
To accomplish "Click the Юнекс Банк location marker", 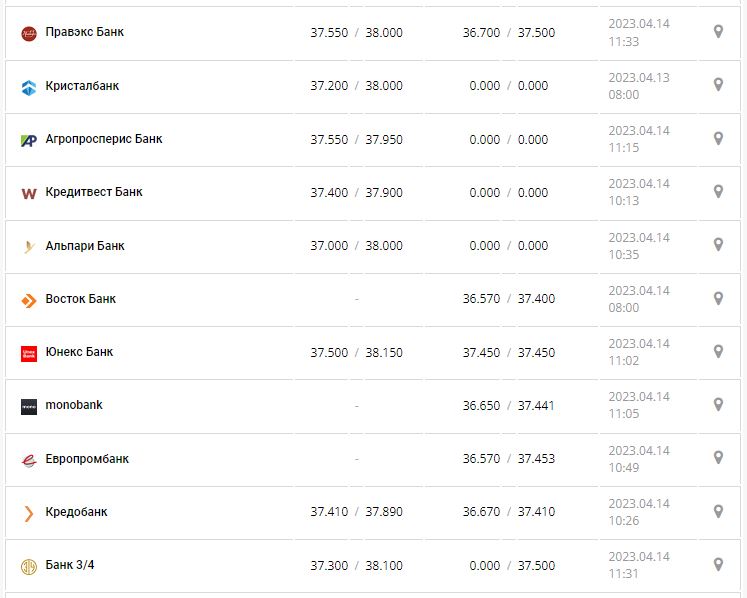I will 717,352.
